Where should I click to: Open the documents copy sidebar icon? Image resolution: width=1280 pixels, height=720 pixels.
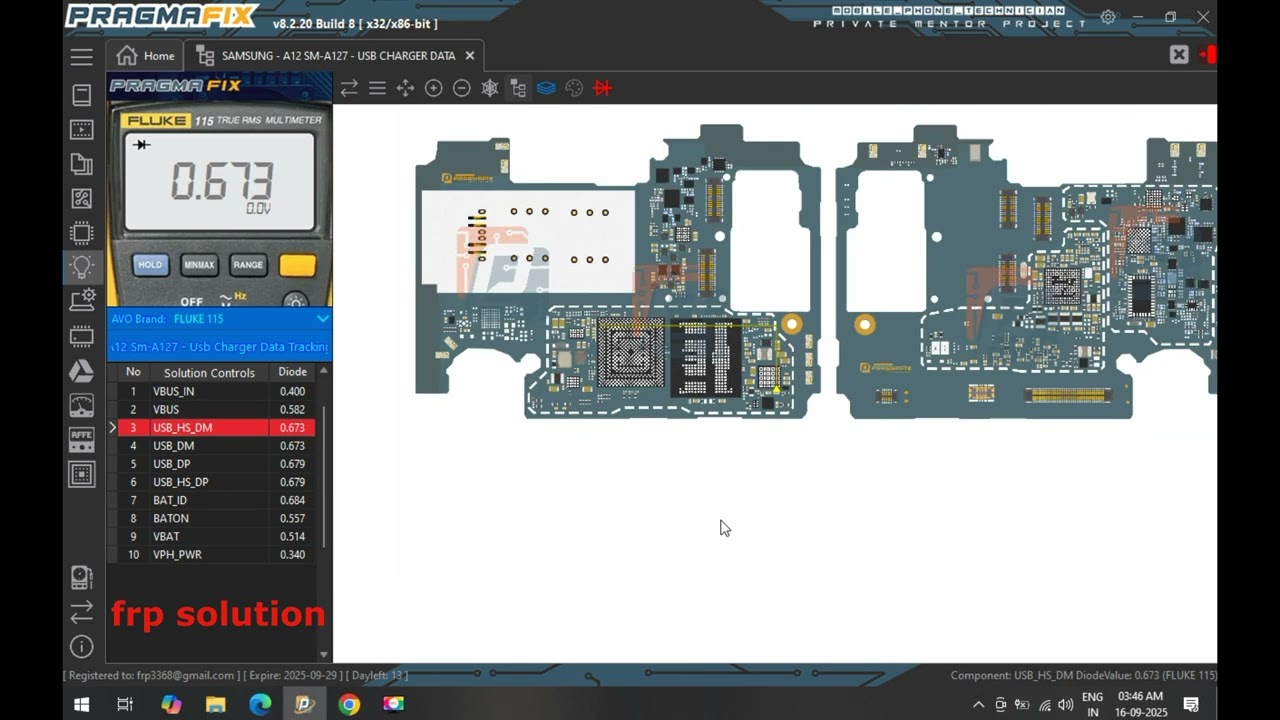point(82,164)
